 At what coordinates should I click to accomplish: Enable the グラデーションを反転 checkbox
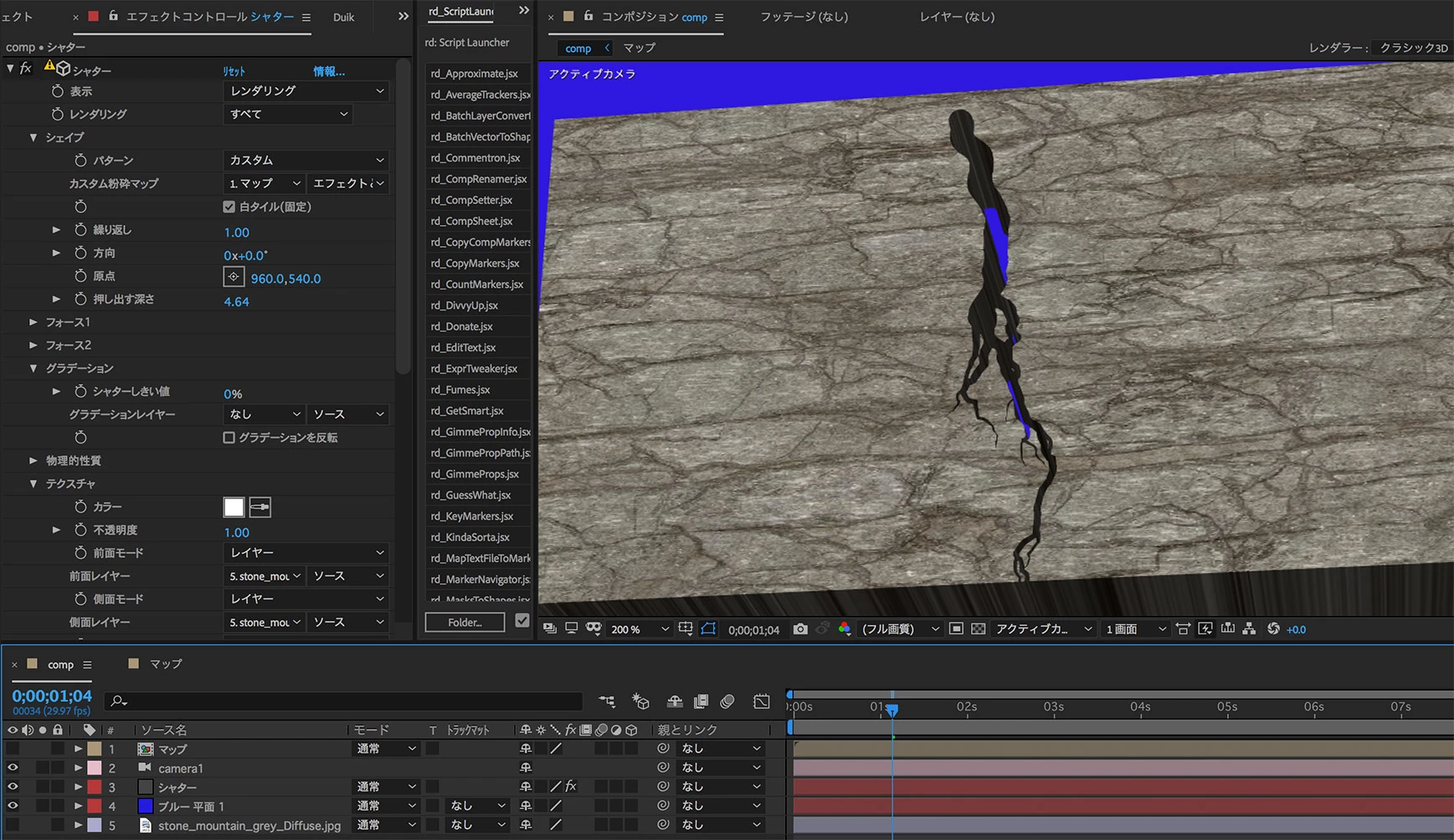229,438
